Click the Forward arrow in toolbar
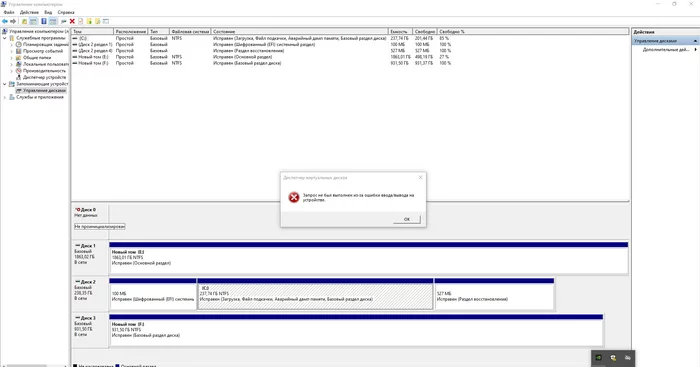 coord(13,21)
